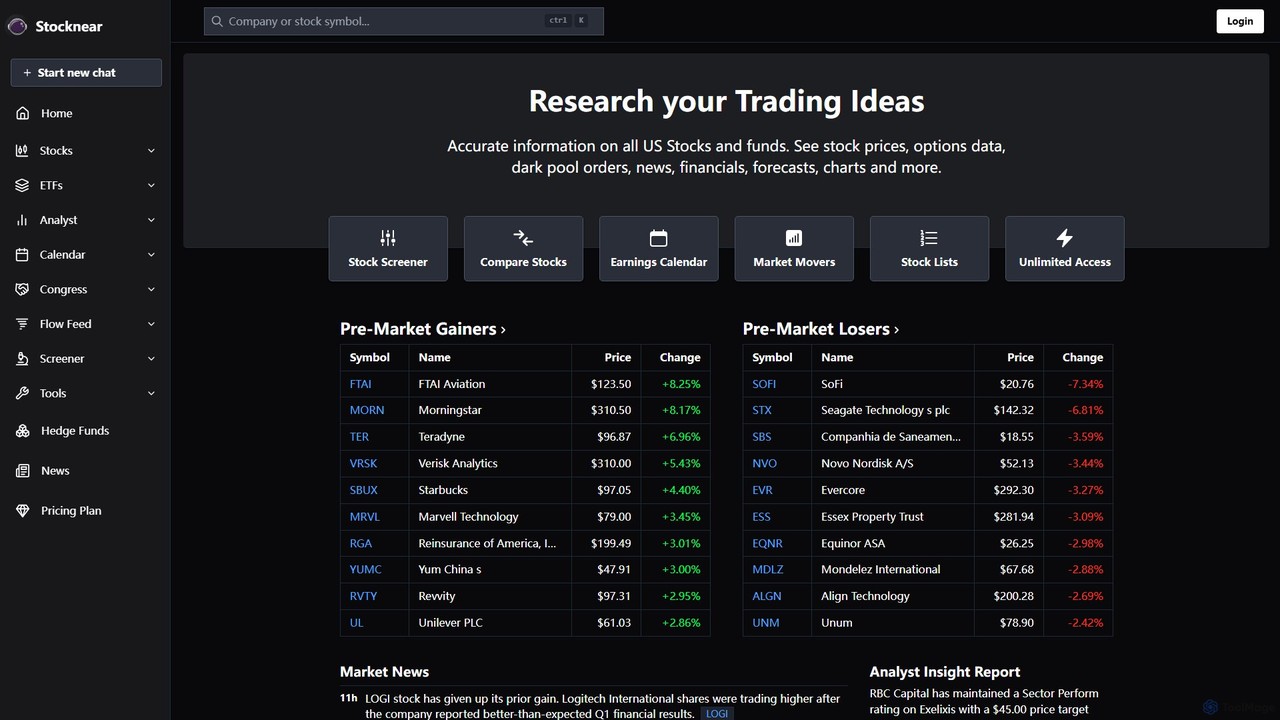Open the RVTY ticker link

(x=364, y=596)
